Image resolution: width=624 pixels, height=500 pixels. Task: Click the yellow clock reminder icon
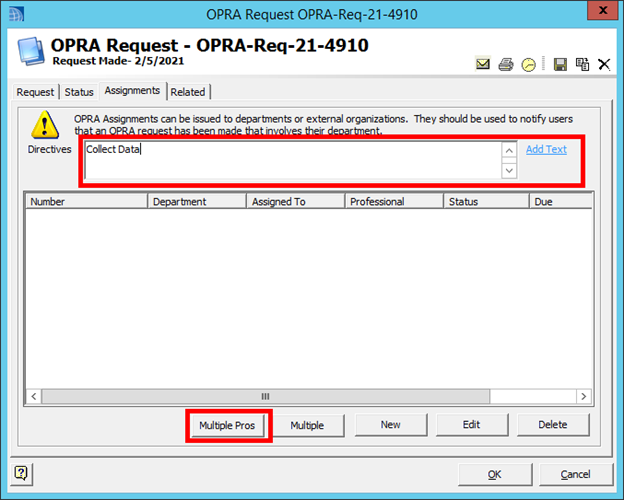pyautogui.click(x=528, y=64)
